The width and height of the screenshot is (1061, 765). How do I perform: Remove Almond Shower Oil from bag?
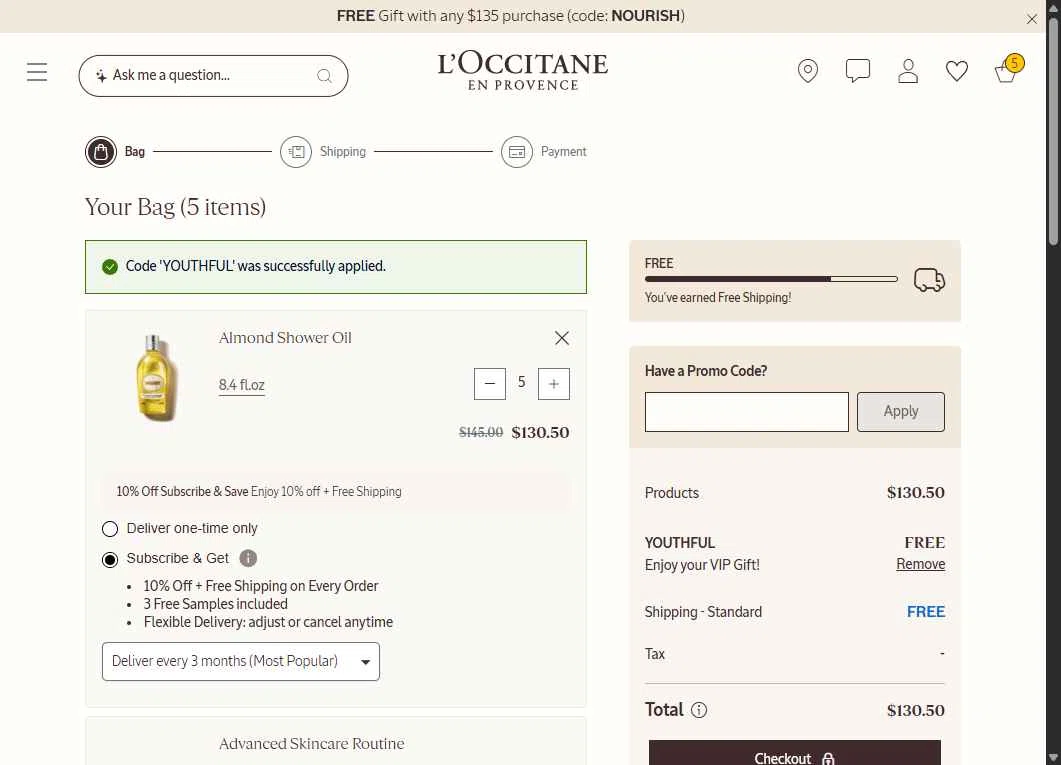click(562, 338)
